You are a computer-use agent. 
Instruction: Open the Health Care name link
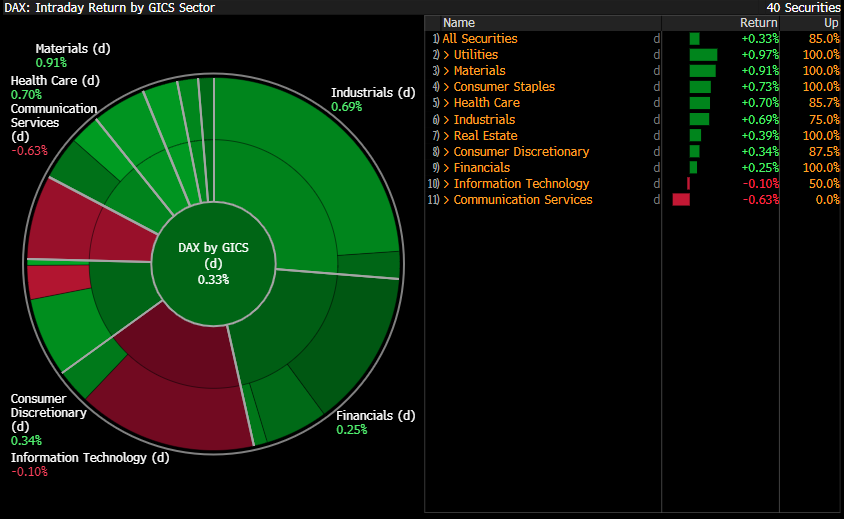487,103
